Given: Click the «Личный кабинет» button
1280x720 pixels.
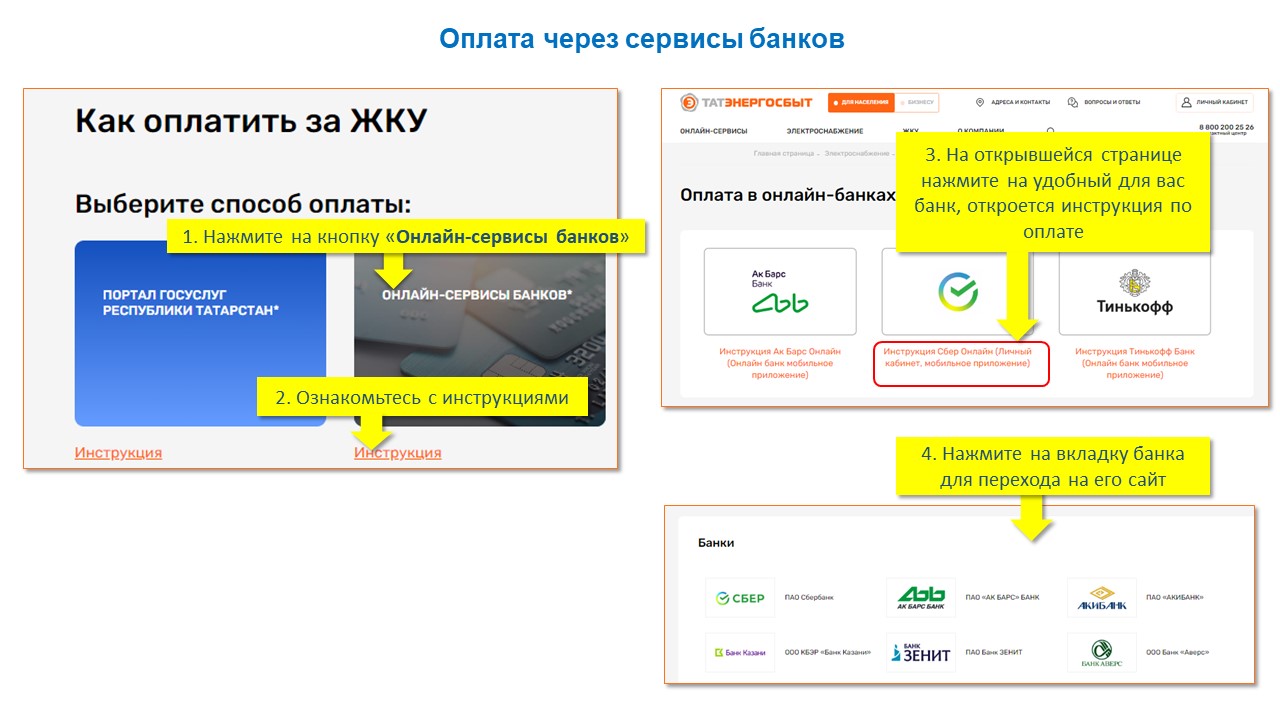Looking at the screenshot, I should [1215, 103].
